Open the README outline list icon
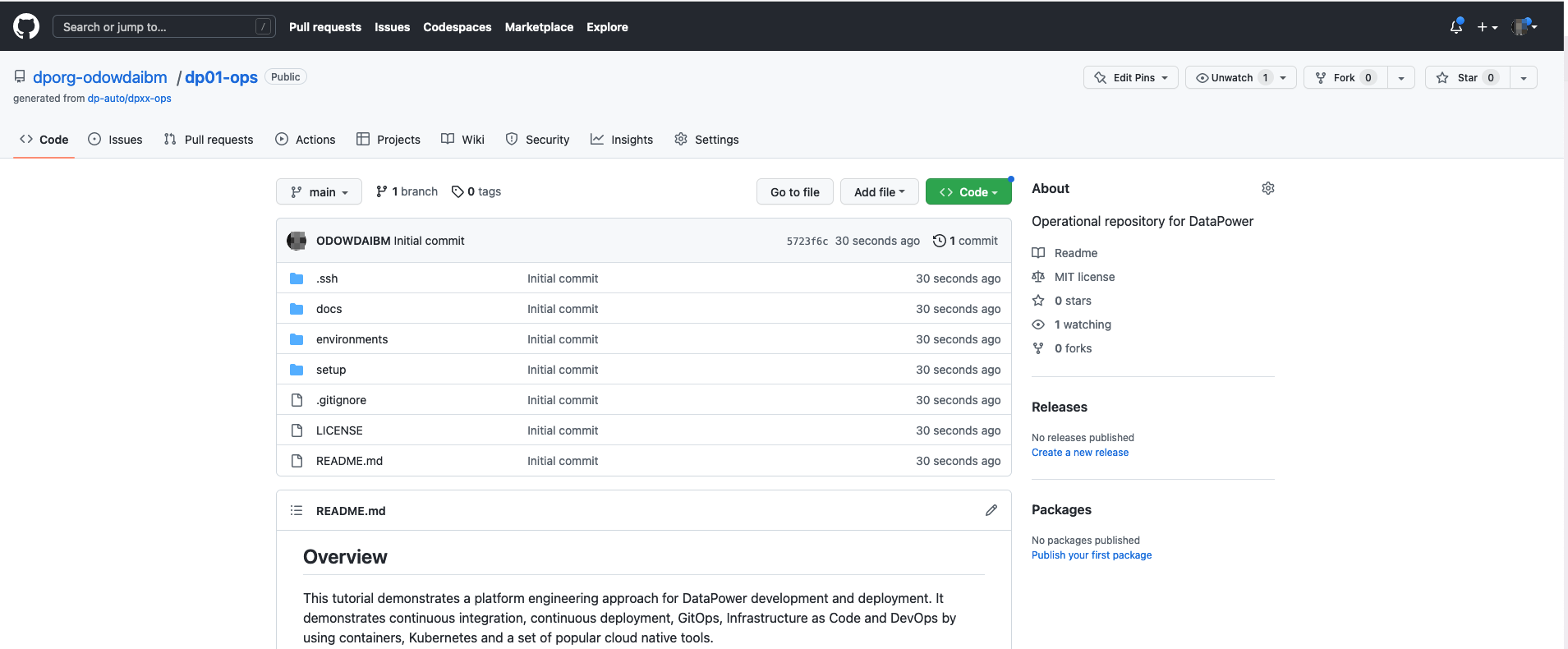 click(297, 510)
